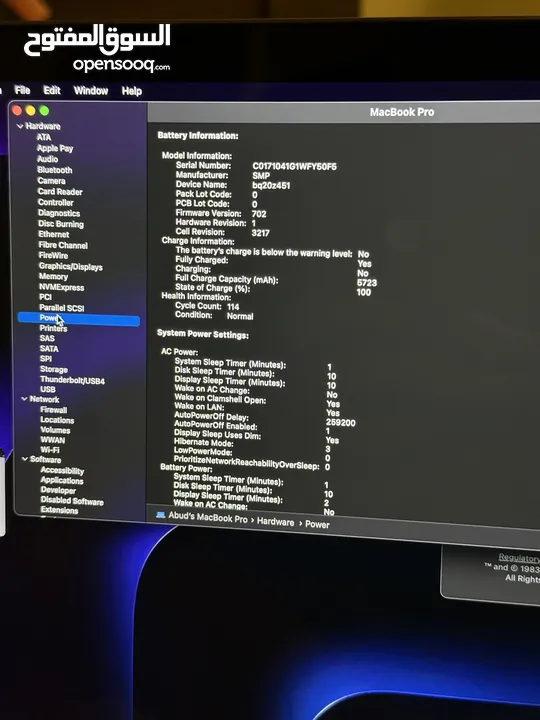Select Applications under Software

click(62, 481)
